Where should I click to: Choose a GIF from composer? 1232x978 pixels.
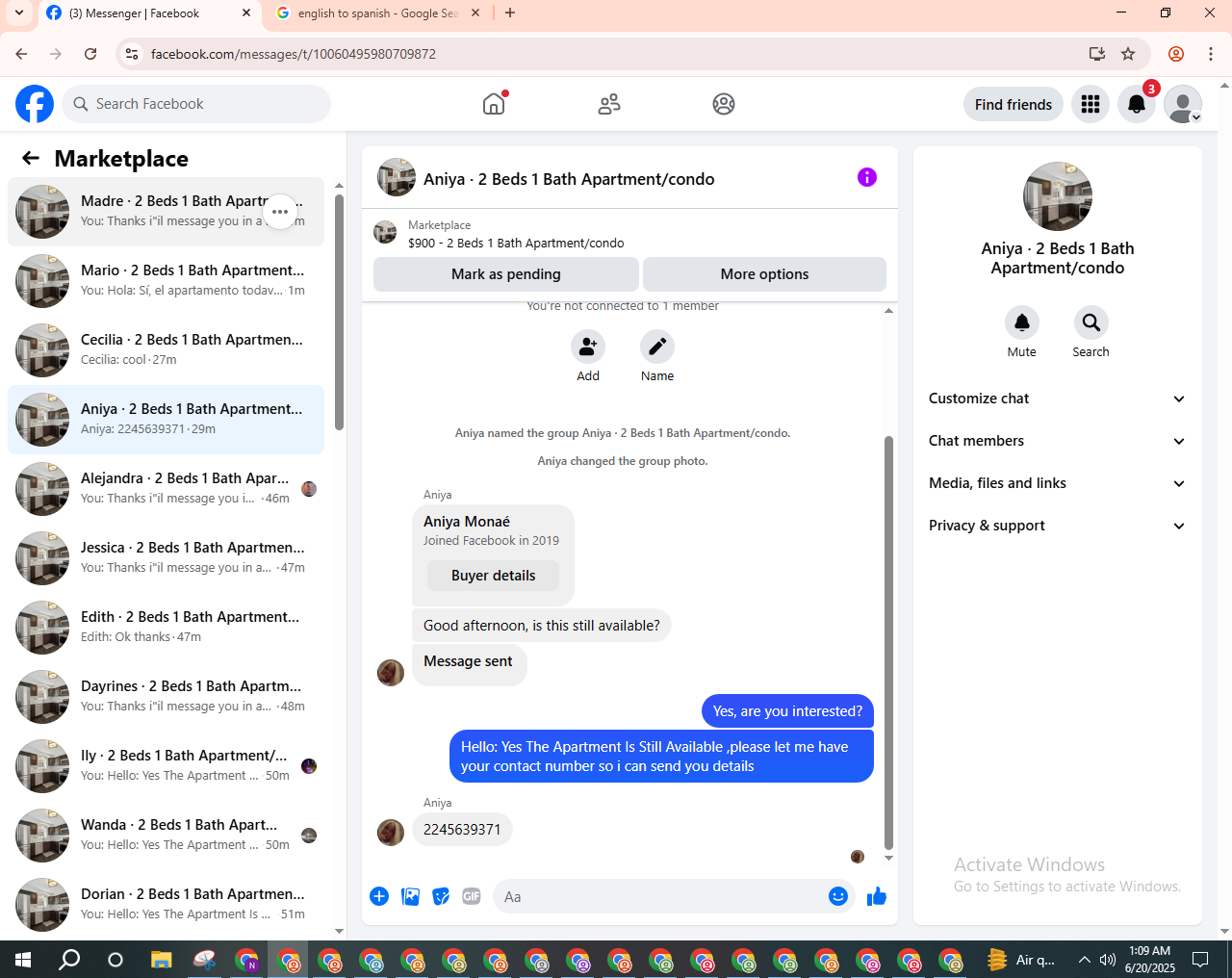(x=472, y=896)
